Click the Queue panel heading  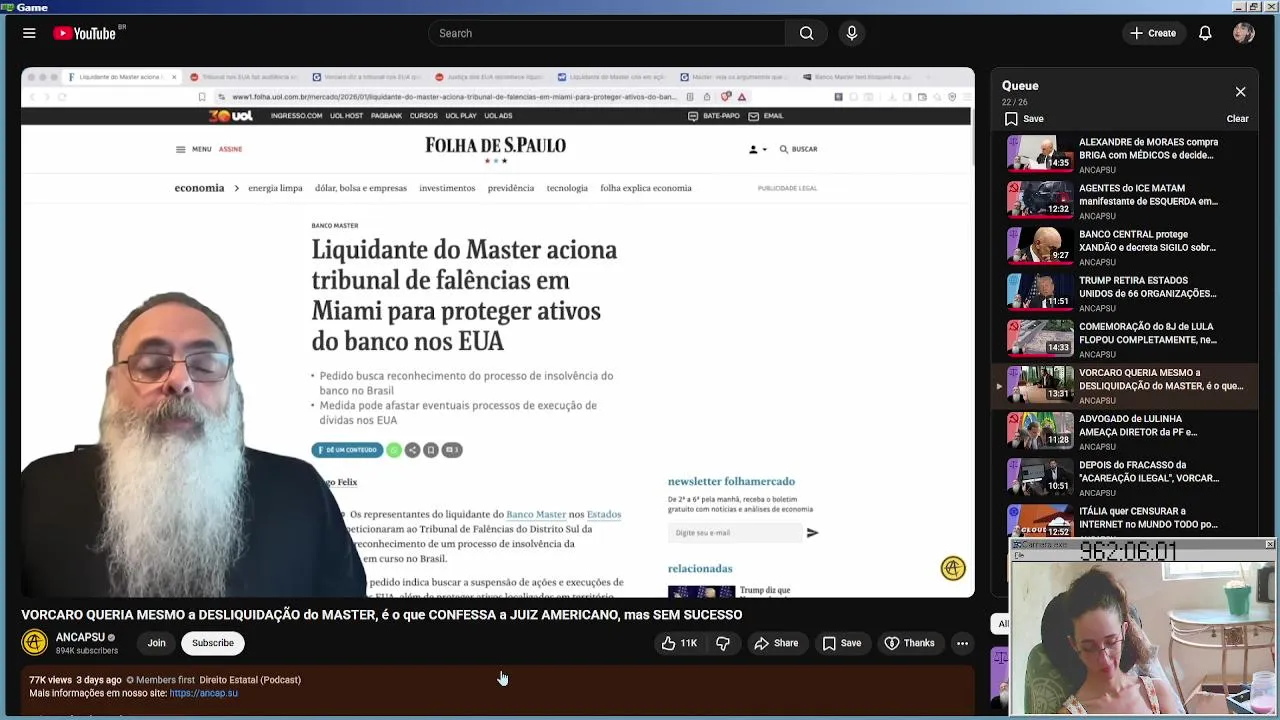[1020, 86]
